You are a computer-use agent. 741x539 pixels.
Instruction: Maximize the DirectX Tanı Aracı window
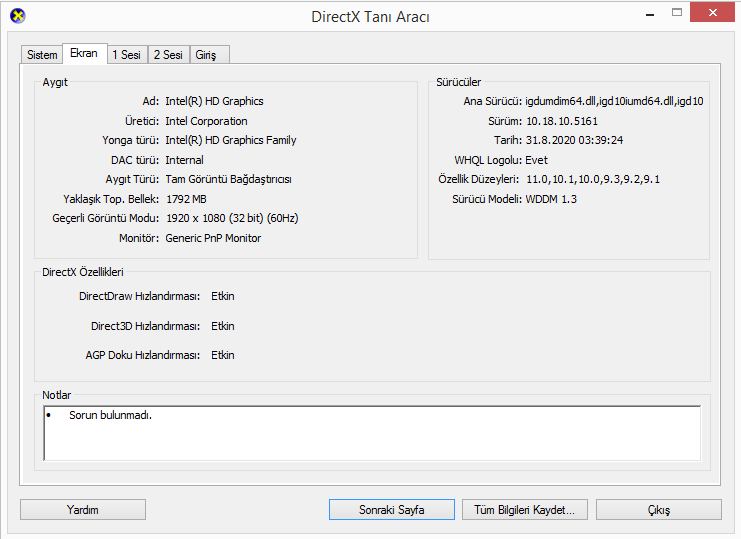point(677,12)
